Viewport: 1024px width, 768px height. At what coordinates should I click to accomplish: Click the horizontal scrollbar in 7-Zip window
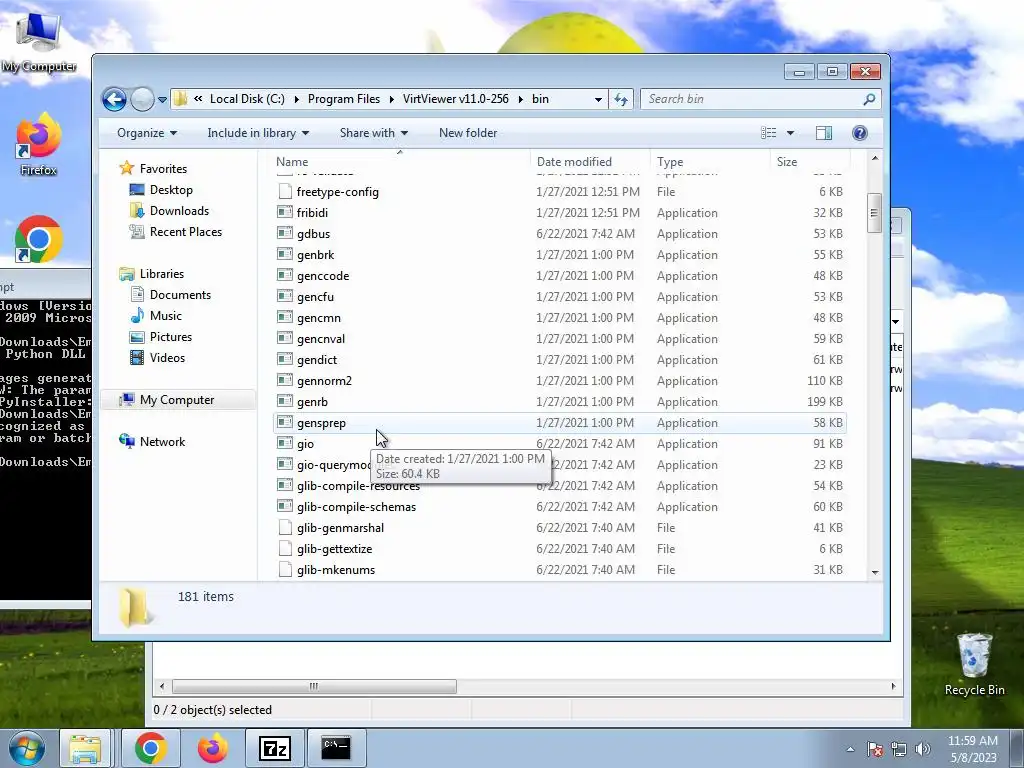coord(313,686)
